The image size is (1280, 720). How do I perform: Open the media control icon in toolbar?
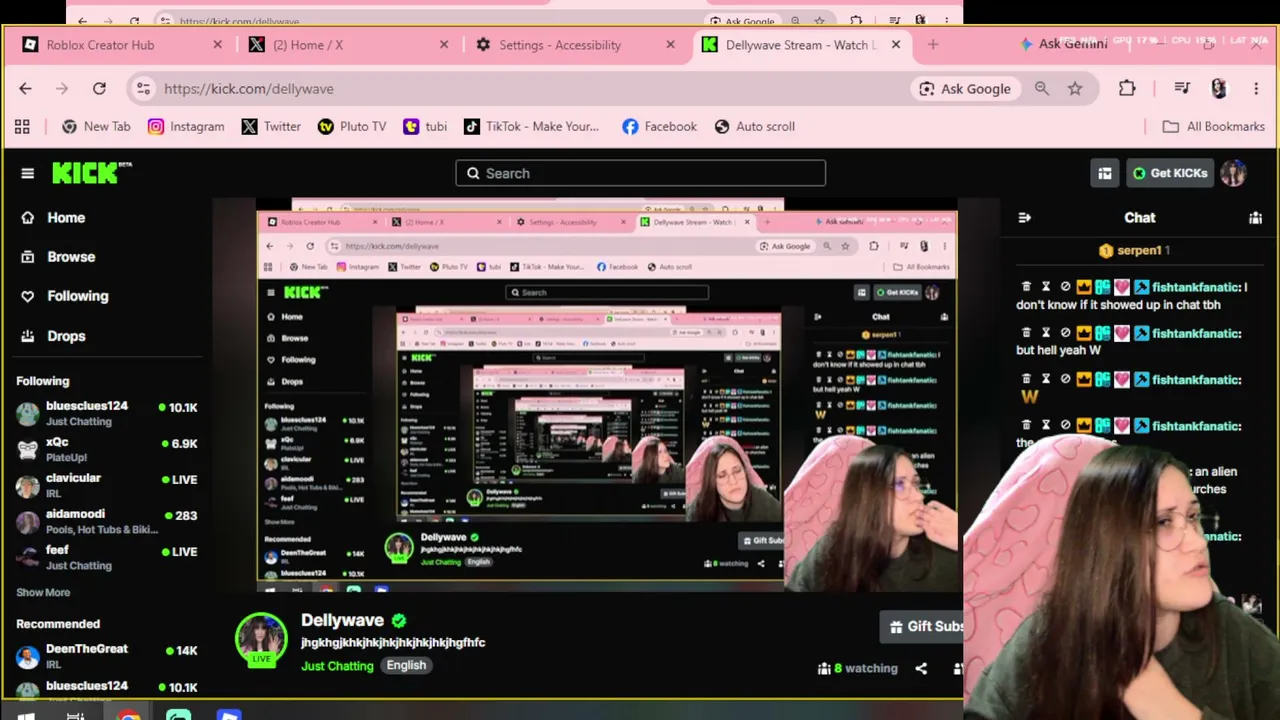[x=1182, y=88]
